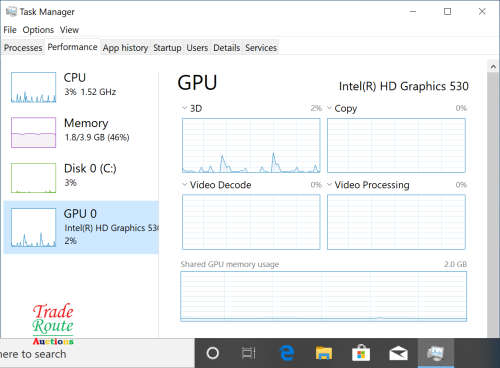This screenshot has width=500, height=368.
Task: Open the Options menu
Action: point(38,30)
